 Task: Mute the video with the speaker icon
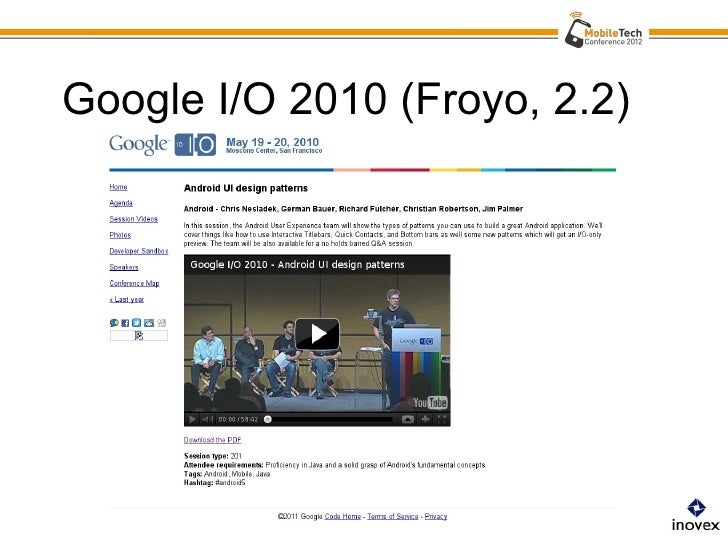pos(207,420)
